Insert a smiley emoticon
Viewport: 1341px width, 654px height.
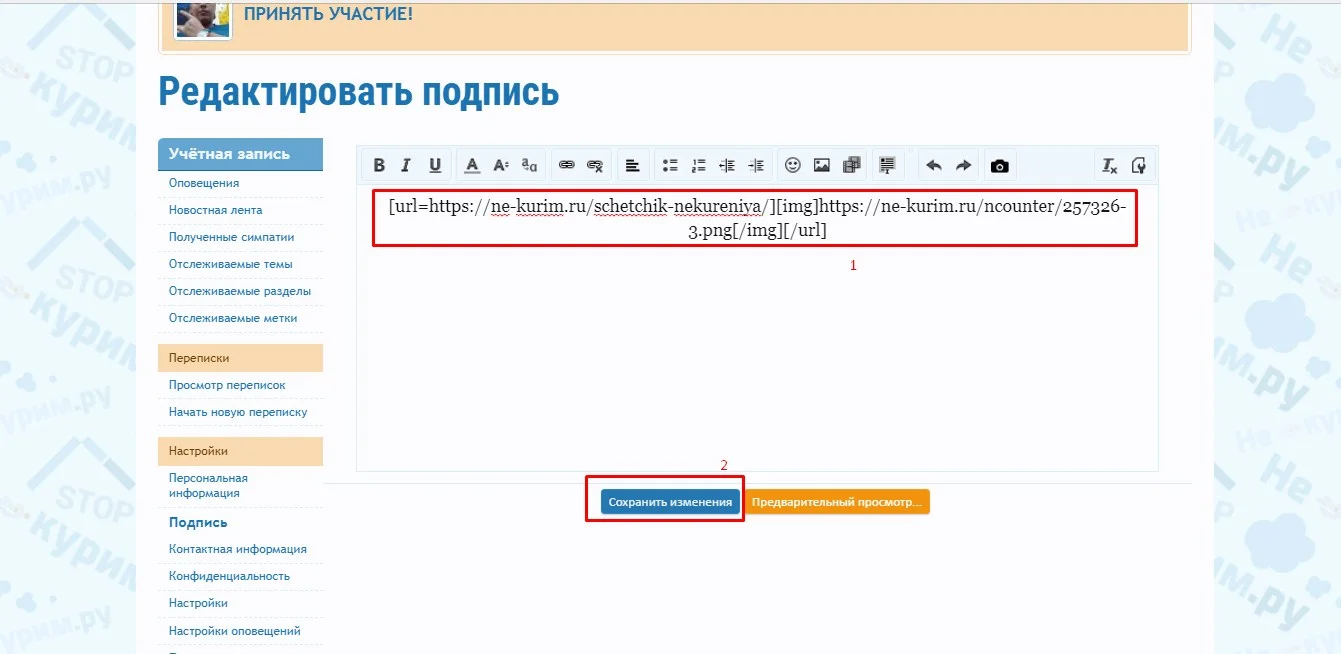790,165
